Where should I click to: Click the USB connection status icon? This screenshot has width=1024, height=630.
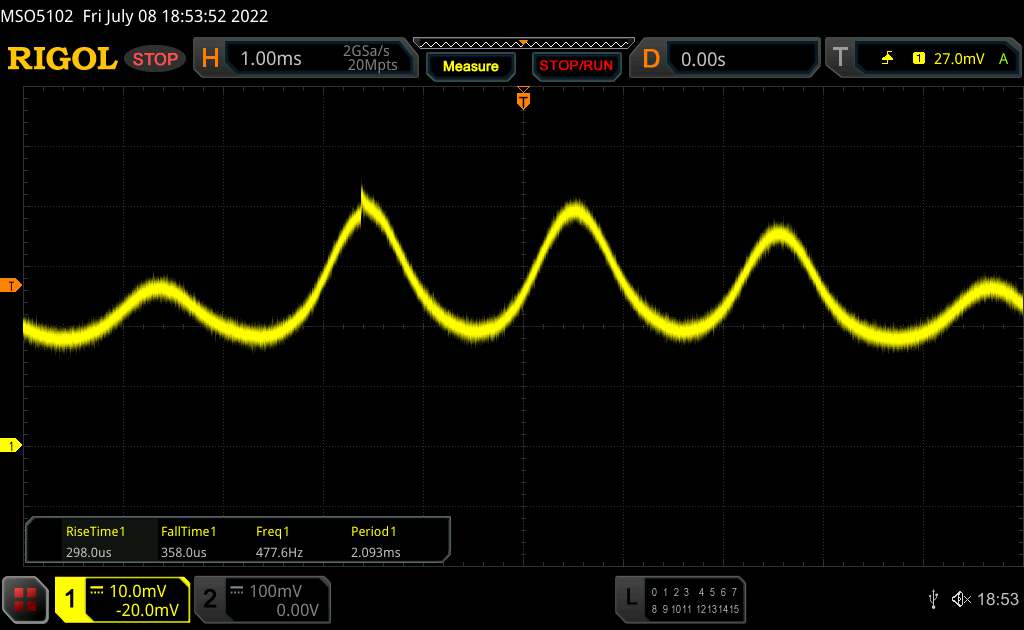pyautogui.click(x=933, y=598)
